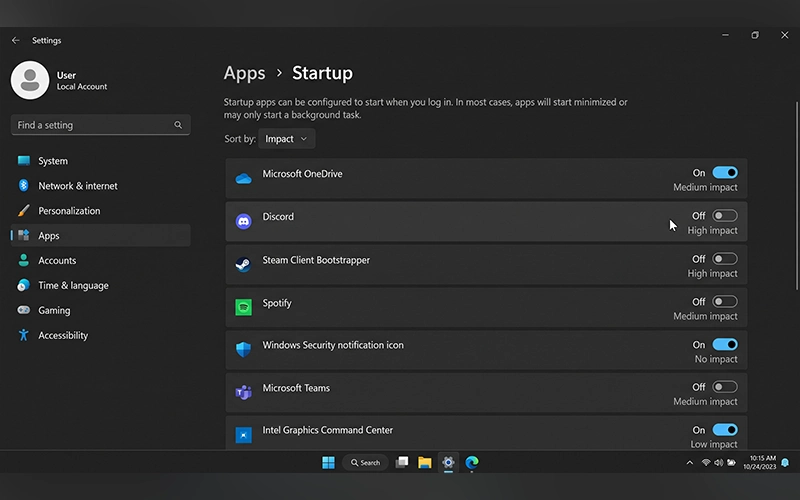This screenshot has width=800, height=500.
Task: Enable Steam Client Bootstrapper startup toggle
Action: 725,259
